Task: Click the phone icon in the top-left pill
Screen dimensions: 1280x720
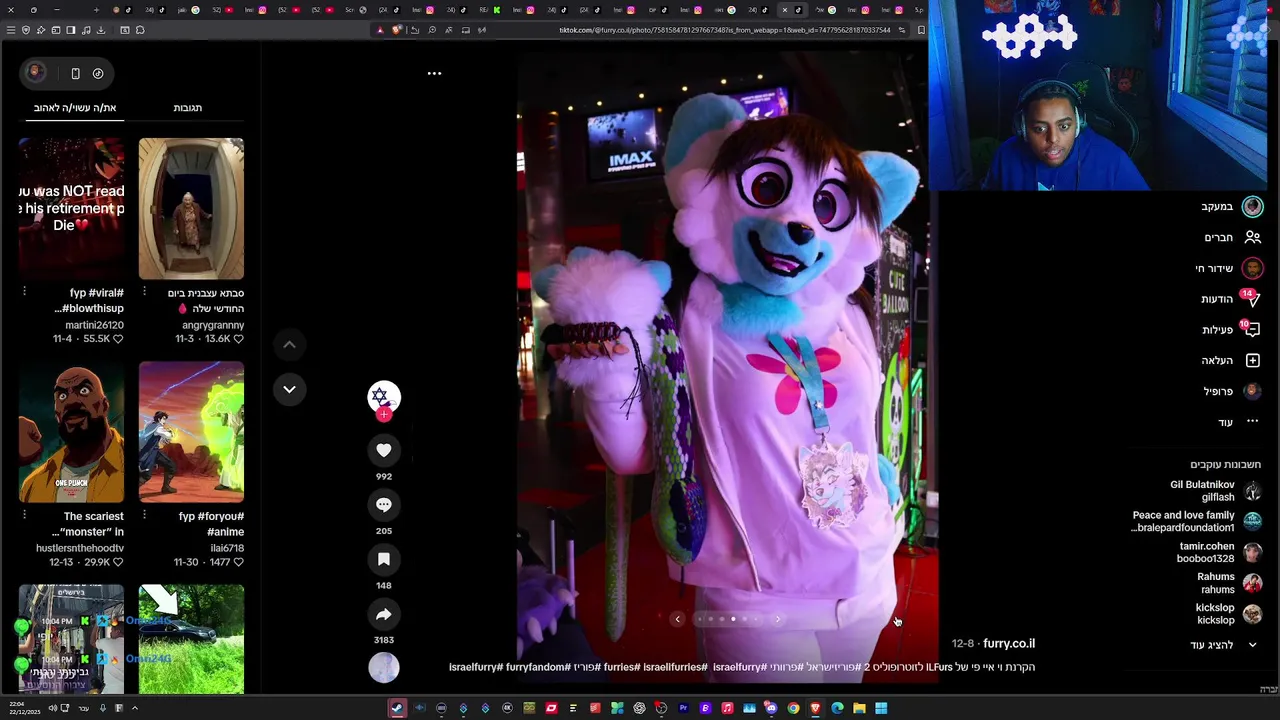Action: [75, 73]
